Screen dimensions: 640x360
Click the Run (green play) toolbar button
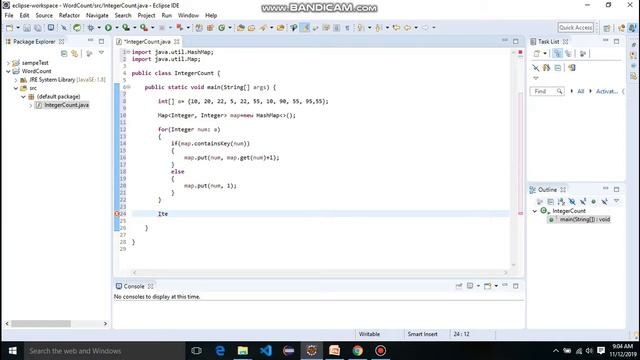tap(108, 28)
